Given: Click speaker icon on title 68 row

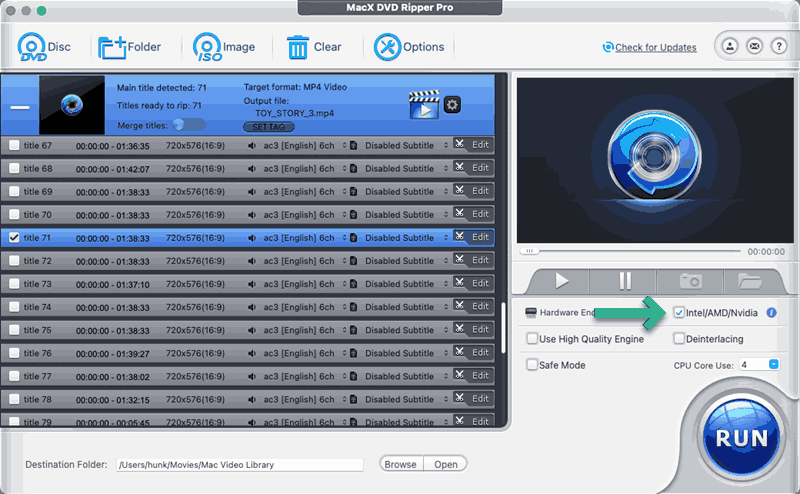Looking at the screenshot, I should (x=252, y=168).
